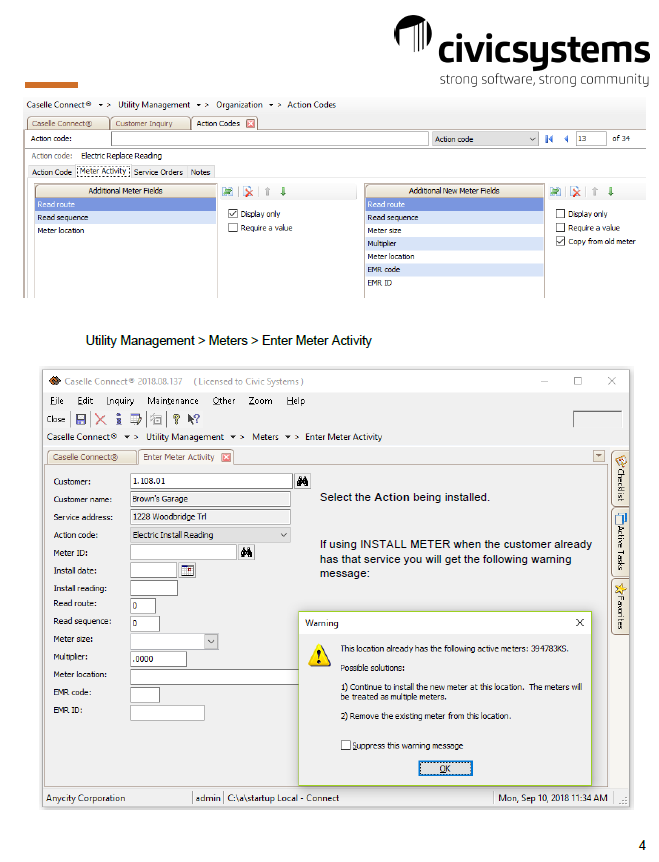Open the Maintenance menu
The height and width of the screenshot is (862, 659).
coord(173,401)
